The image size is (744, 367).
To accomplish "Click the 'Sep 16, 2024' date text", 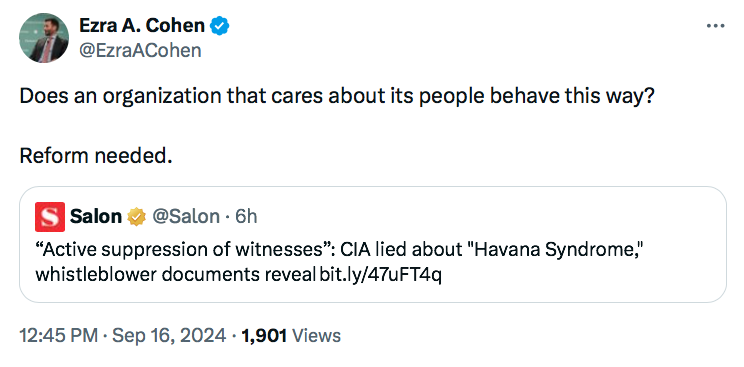I will [168, 336].
